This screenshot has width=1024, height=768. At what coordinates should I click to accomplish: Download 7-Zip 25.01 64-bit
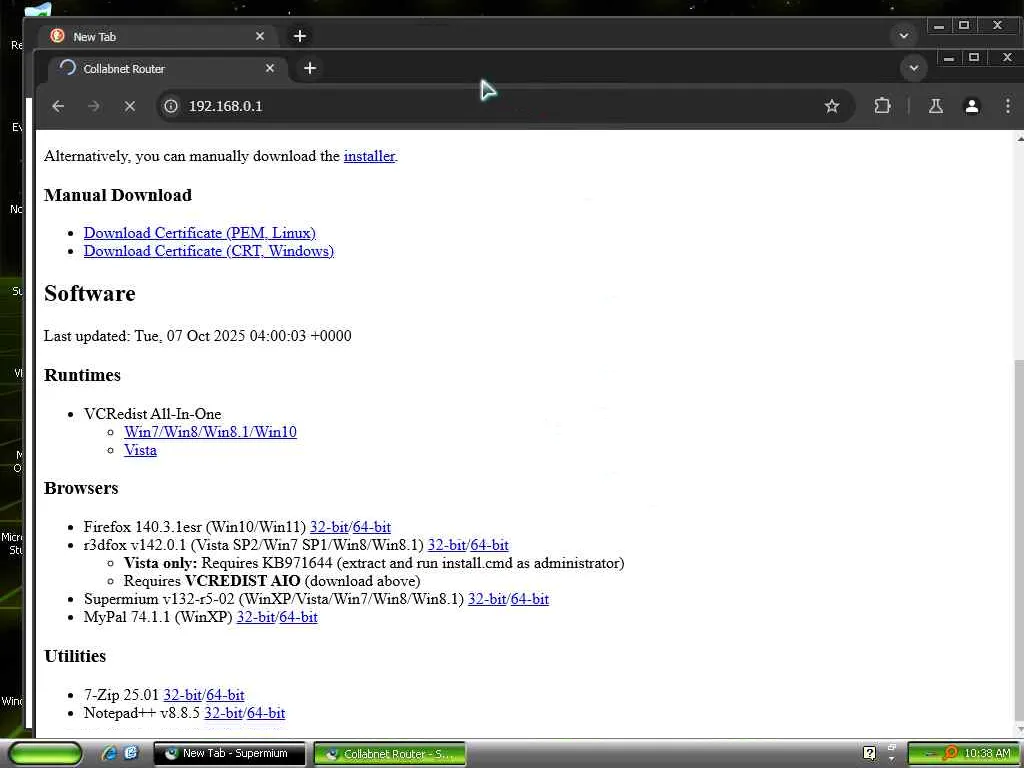coord(225,696)
